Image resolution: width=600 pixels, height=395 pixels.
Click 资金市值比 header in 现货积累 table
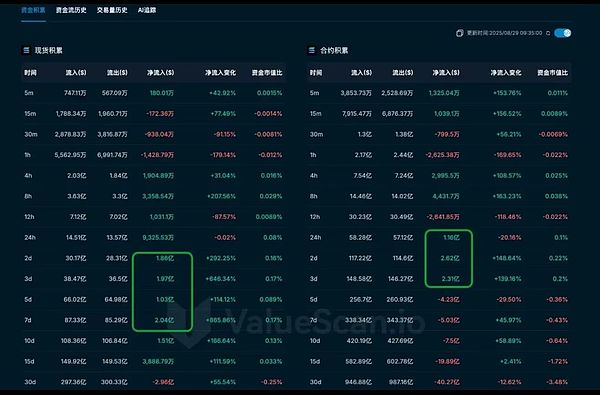[267, 73]
